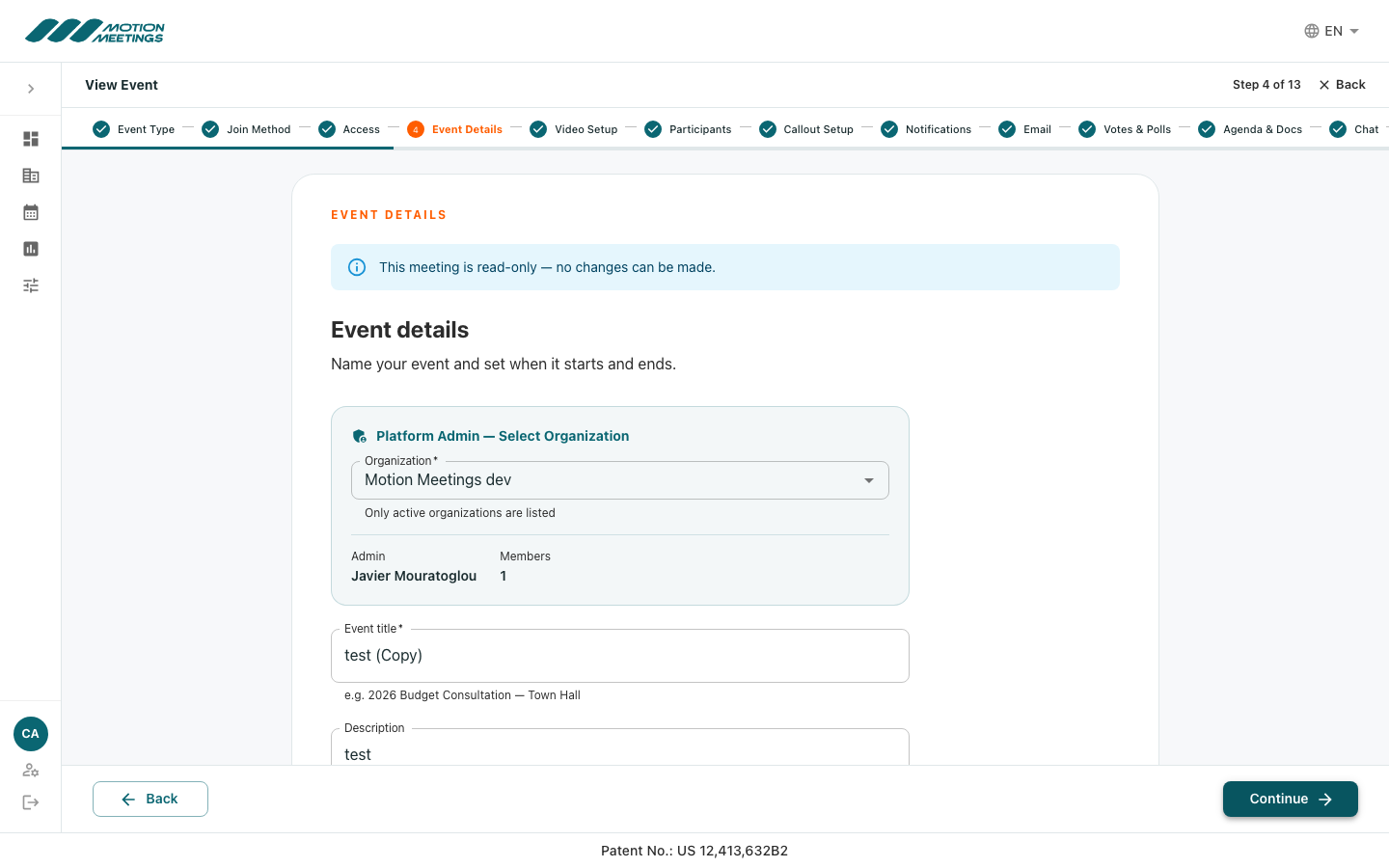This screenshot has width=1389, height=868.
Task: Click the Patent No. footer text
Action: (694, 851)
